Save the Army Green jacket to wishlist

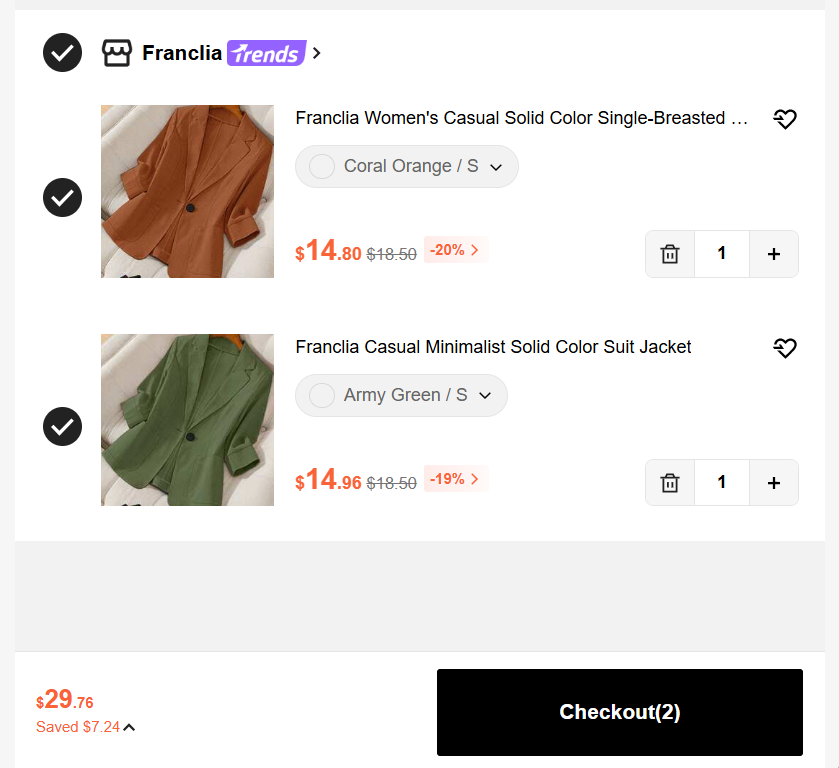(784, 348)
